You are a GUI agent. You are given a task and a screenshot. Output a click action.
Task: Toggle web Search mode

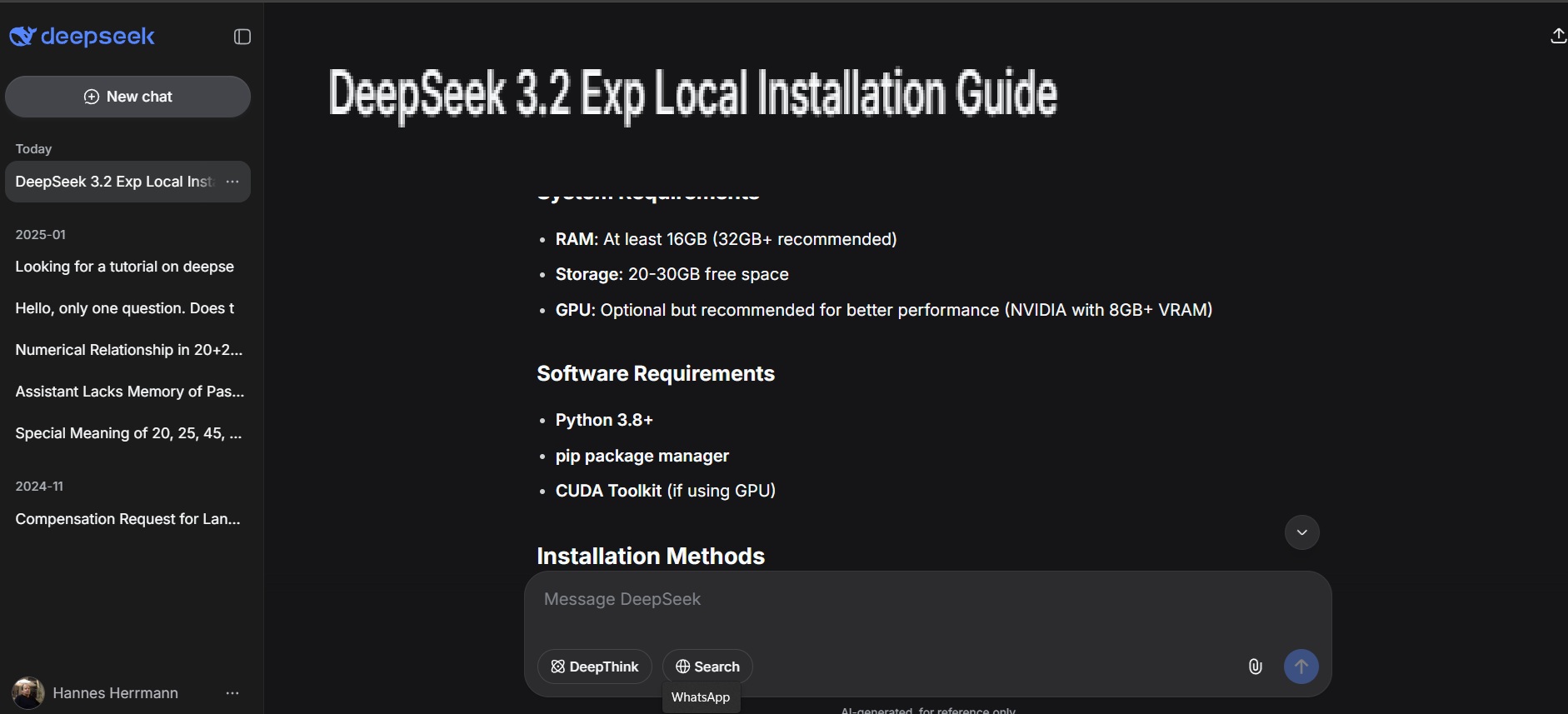707,667
